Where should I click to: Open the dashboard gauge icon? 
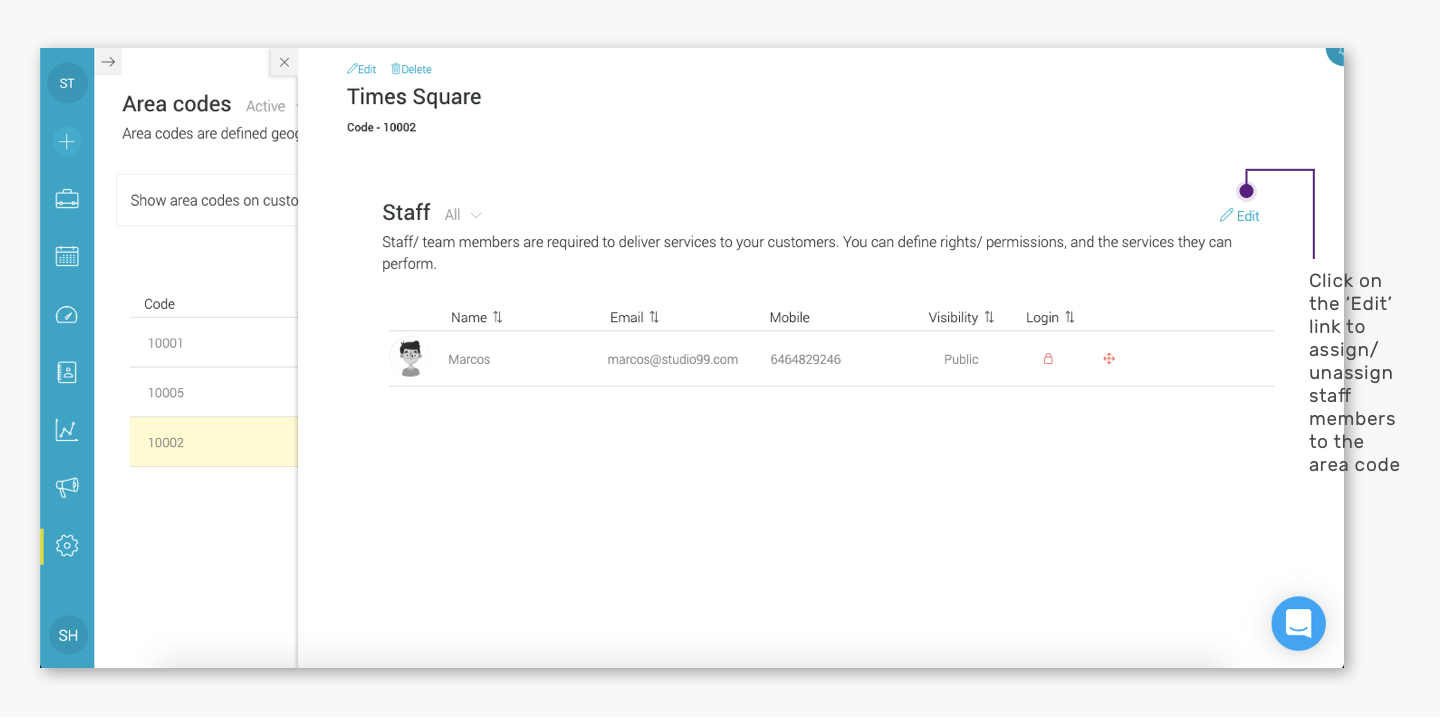click(x=67, y=315)
